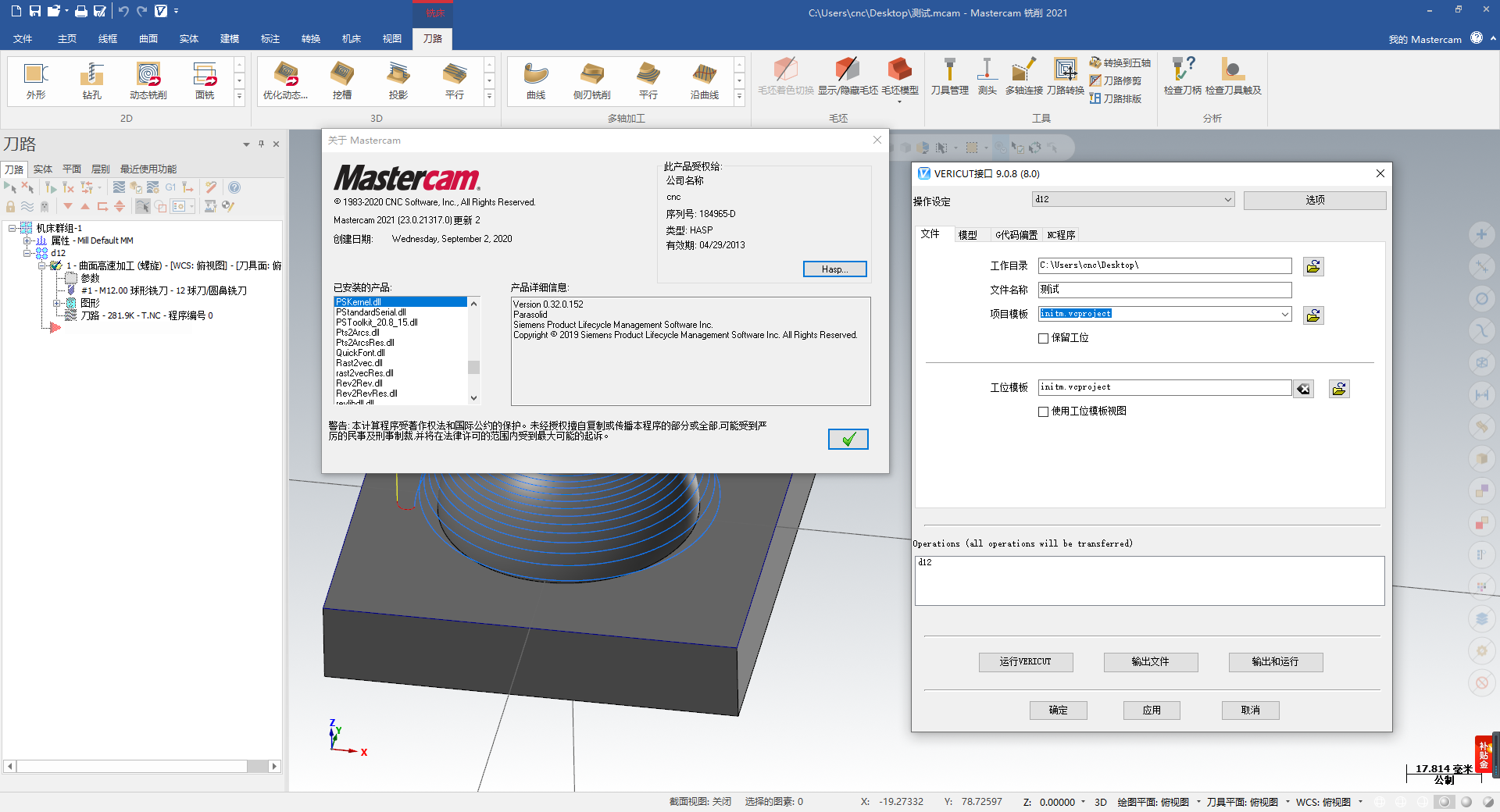The height and width of the screenshot is (812, 1500).
Task: Click G1 post icon in toolpath manager
Action: (x=170, y=187)
